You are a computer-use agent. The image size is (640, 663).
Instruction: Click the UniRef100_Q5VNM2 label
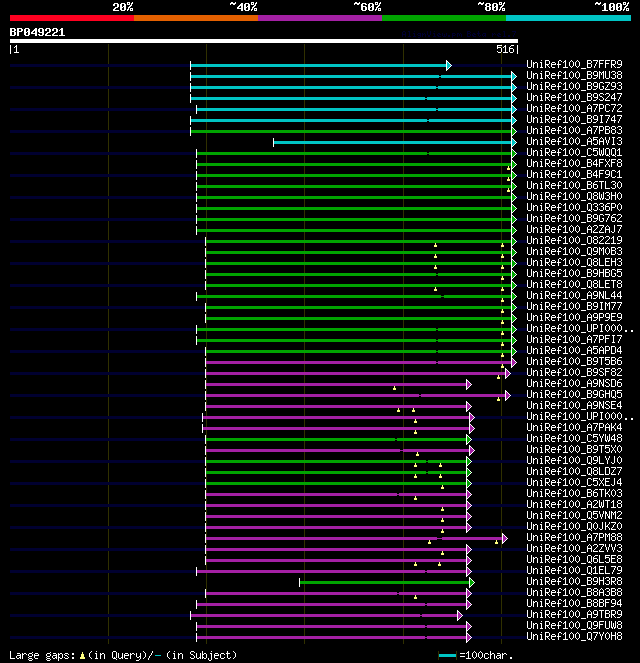(574, 515)
